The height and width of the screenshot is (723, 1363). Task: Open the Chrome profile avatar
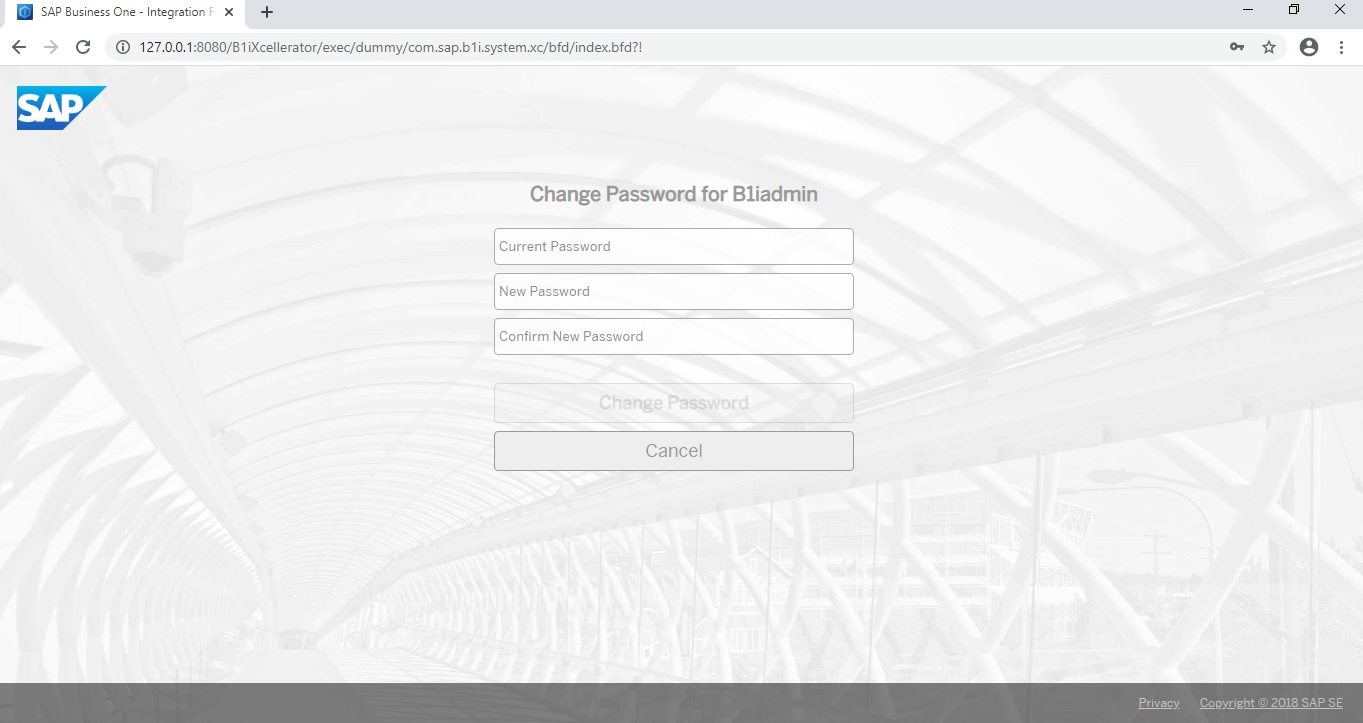[x=1309, y=47]
